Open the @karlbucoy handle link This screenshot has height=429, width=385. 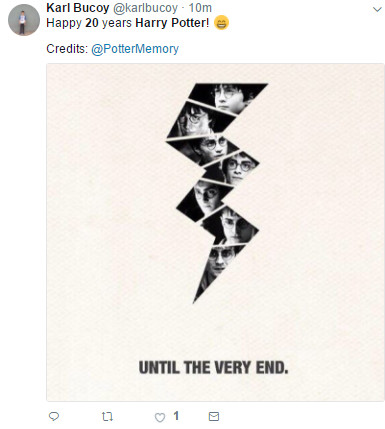(x=145, y=8)
